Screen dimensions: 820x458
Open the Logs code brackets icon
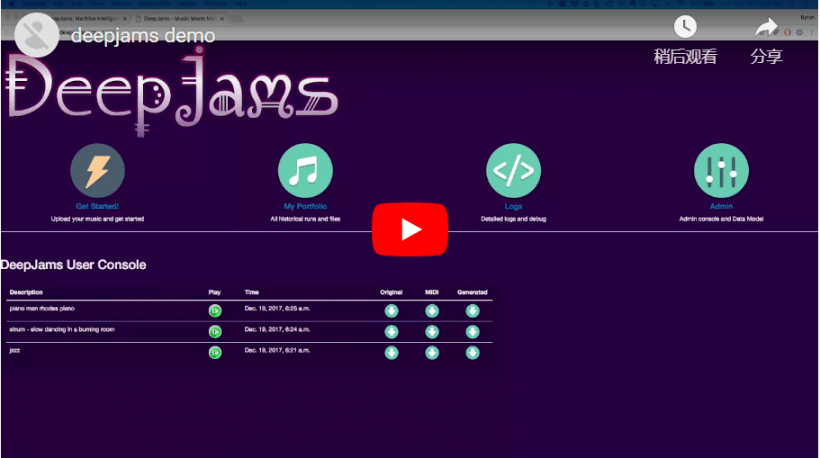click(x=514, y=170)
